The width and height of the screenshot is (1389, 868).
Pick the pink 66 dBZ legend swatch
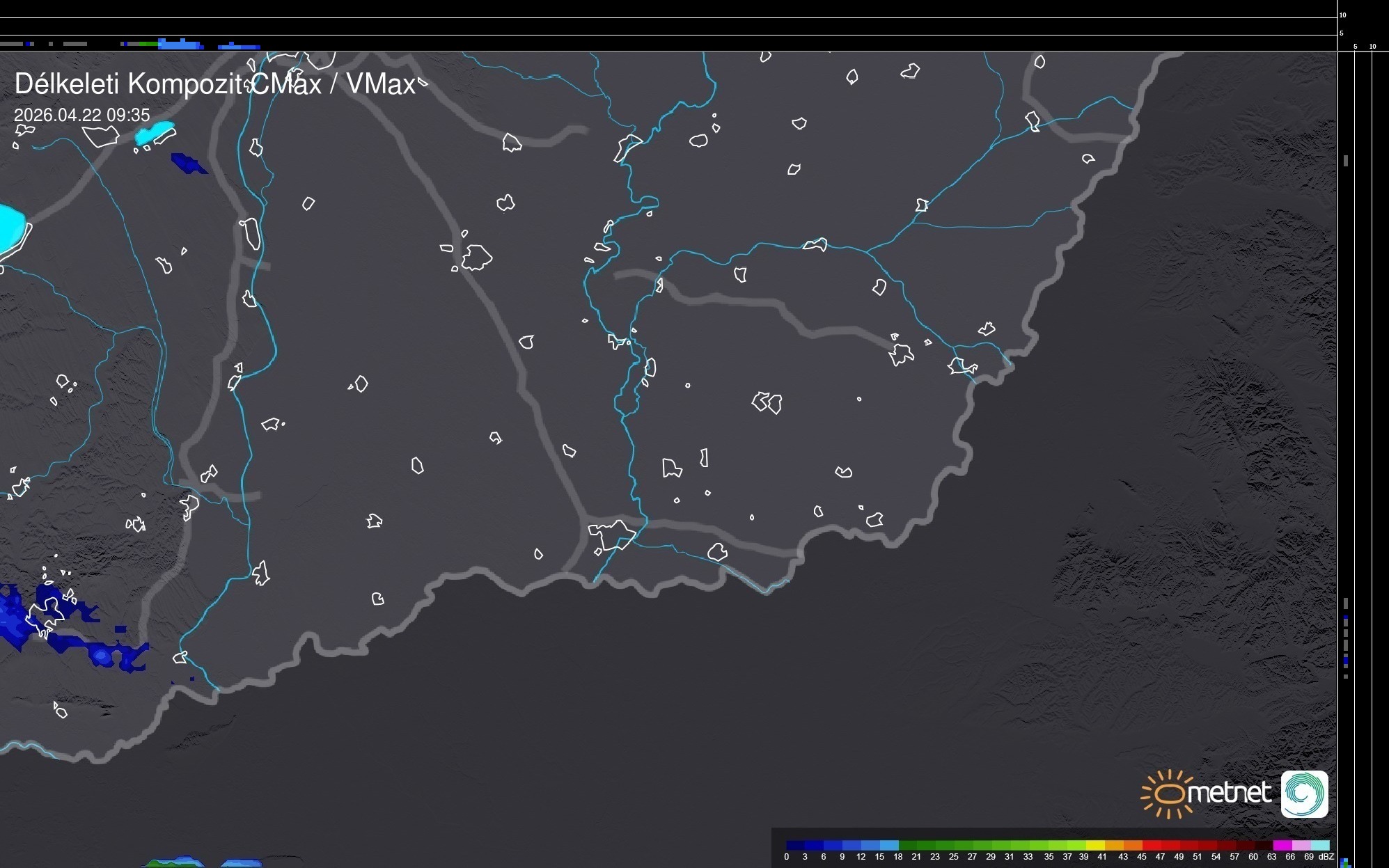[x=1301, y=845]
